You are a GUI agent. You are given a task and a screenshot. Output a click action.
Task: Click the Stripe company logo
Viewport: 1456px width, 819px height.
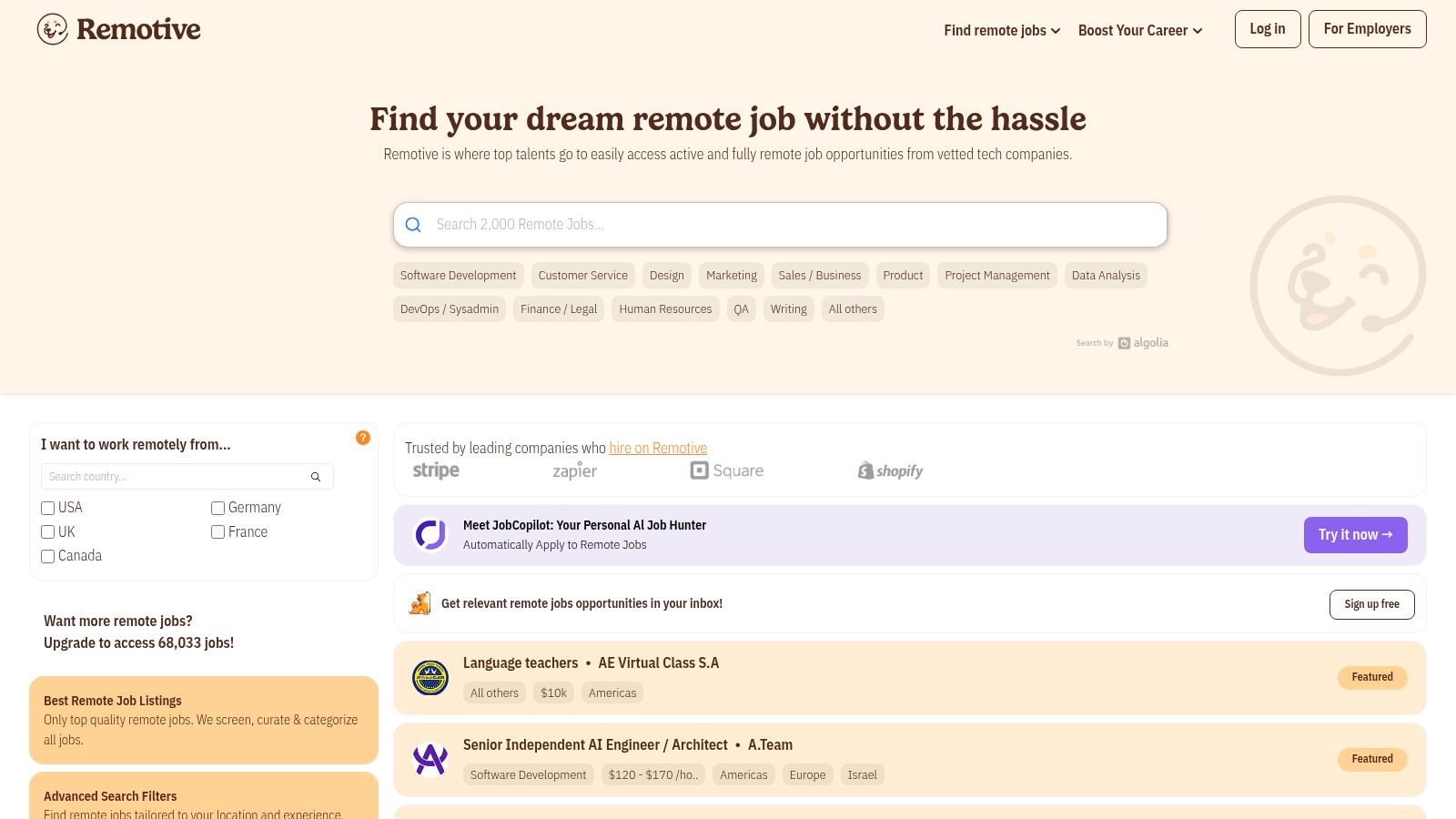436,470
